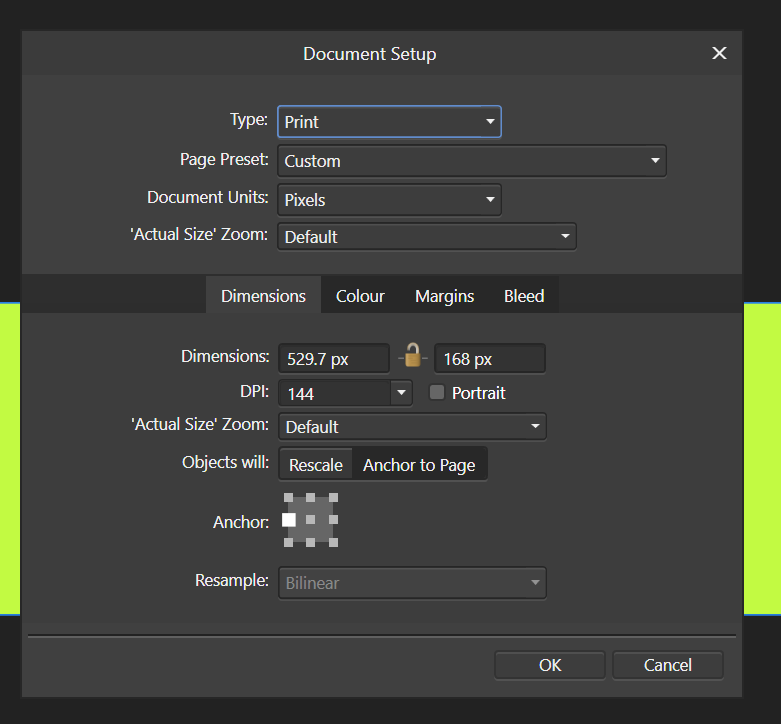Select the top-left anchor point
Screen dimensions: 781x724
pos(288,497)
